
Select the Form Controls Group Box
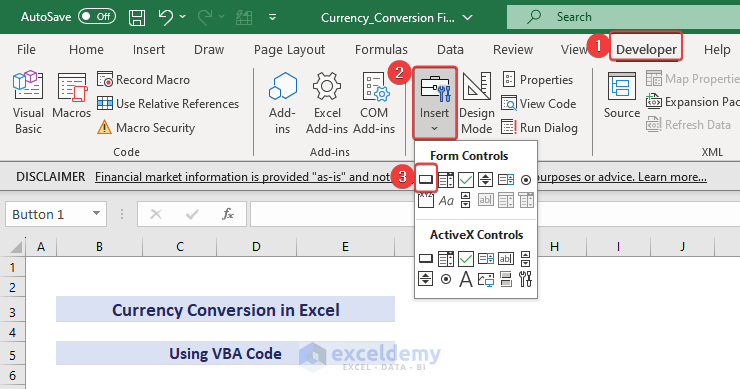pos(426,200)
